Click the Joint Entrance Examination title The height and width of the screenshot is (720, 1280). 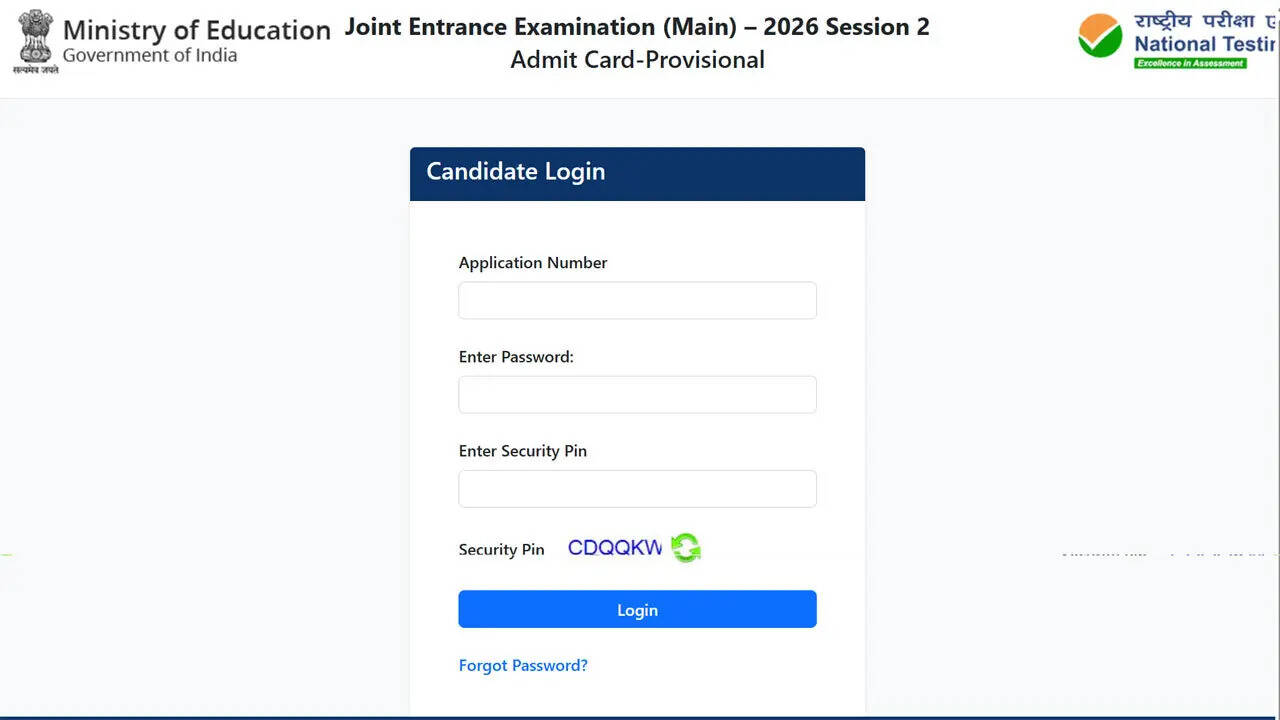pos(637,27)
